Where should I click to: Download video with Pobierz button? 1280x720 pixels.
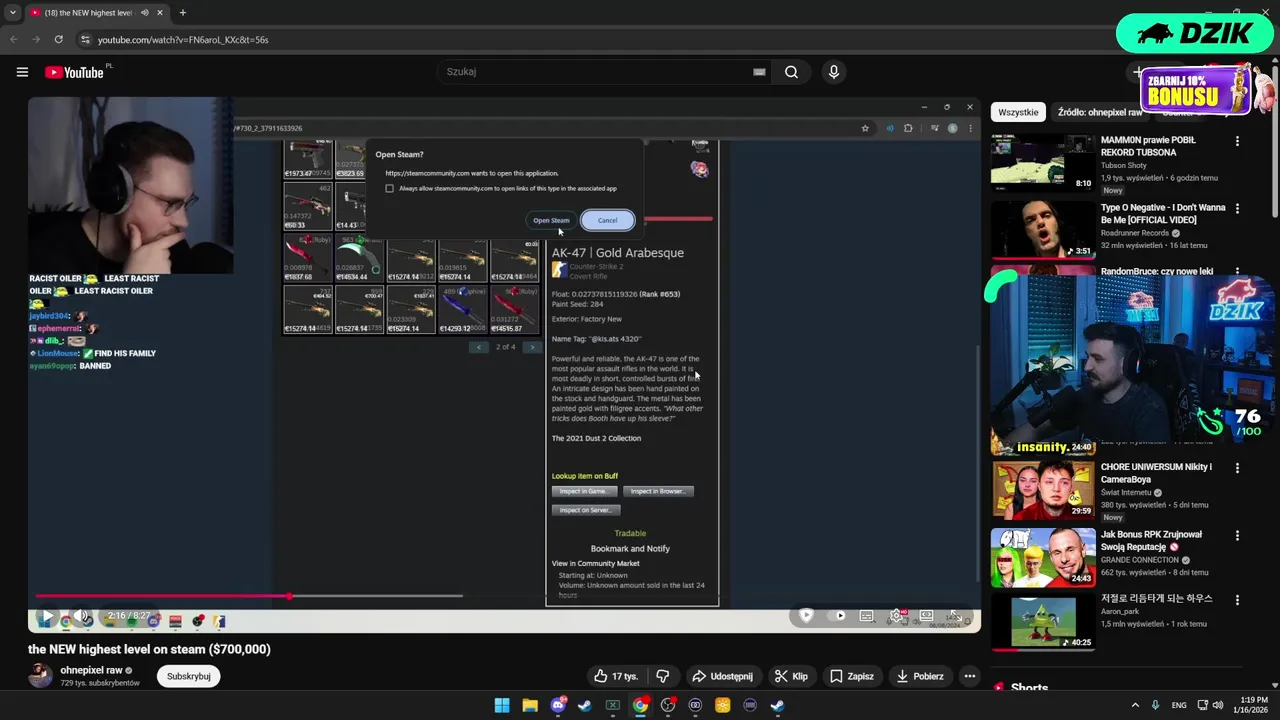tap(919, 676)
